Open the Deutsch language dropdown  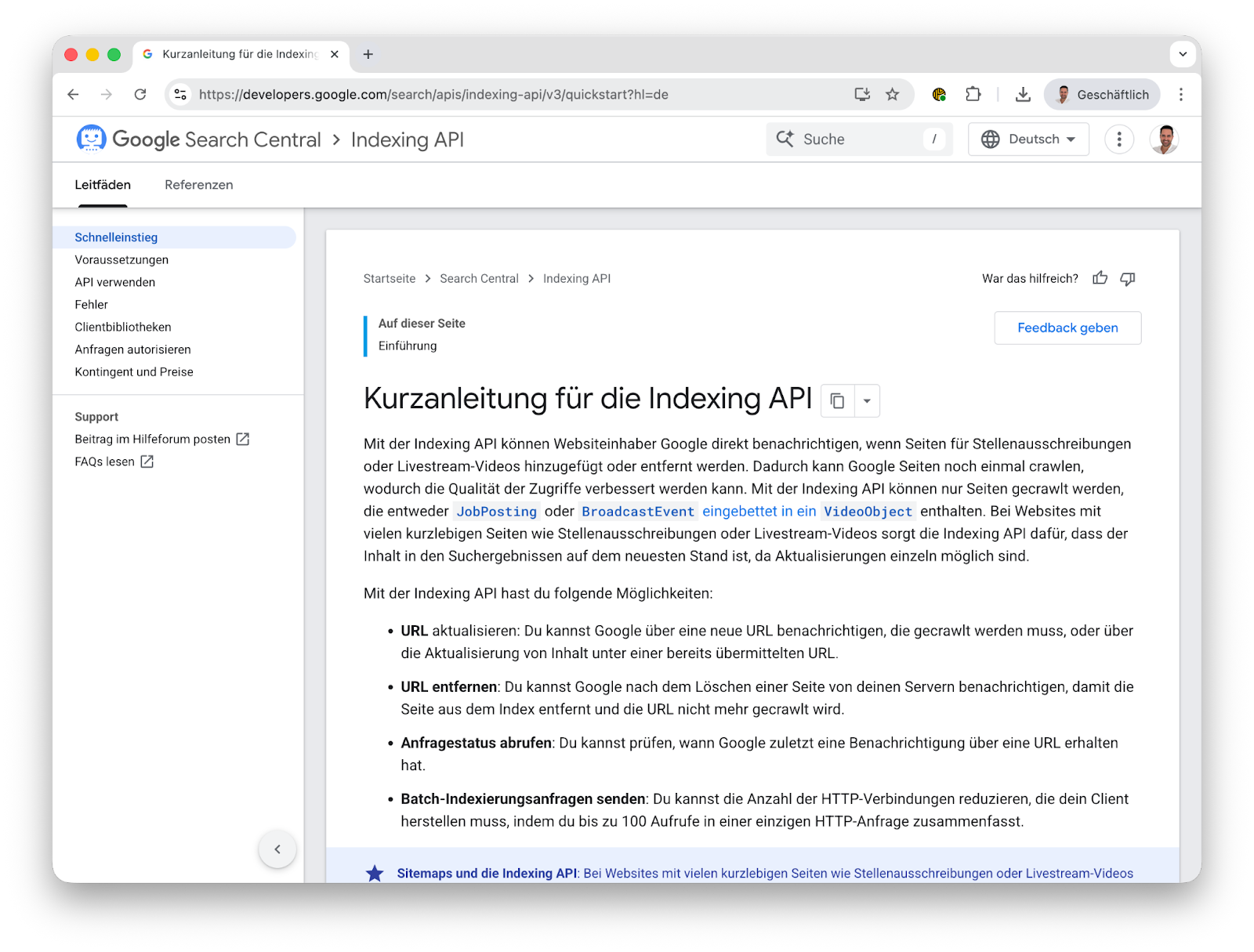[x=1028, y=139]
